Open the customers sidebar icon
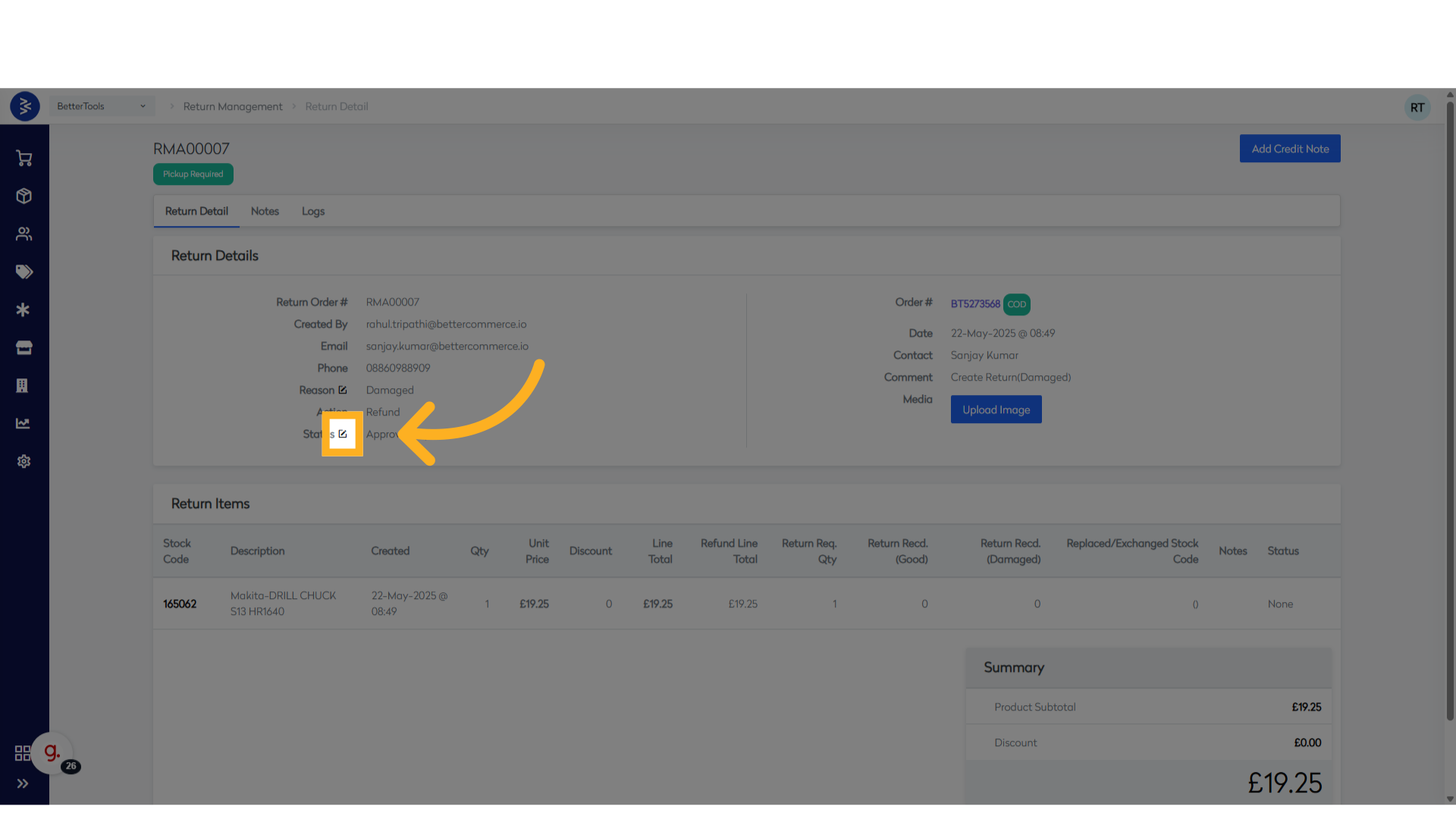Screen dimensions: 1456x819 24,234
